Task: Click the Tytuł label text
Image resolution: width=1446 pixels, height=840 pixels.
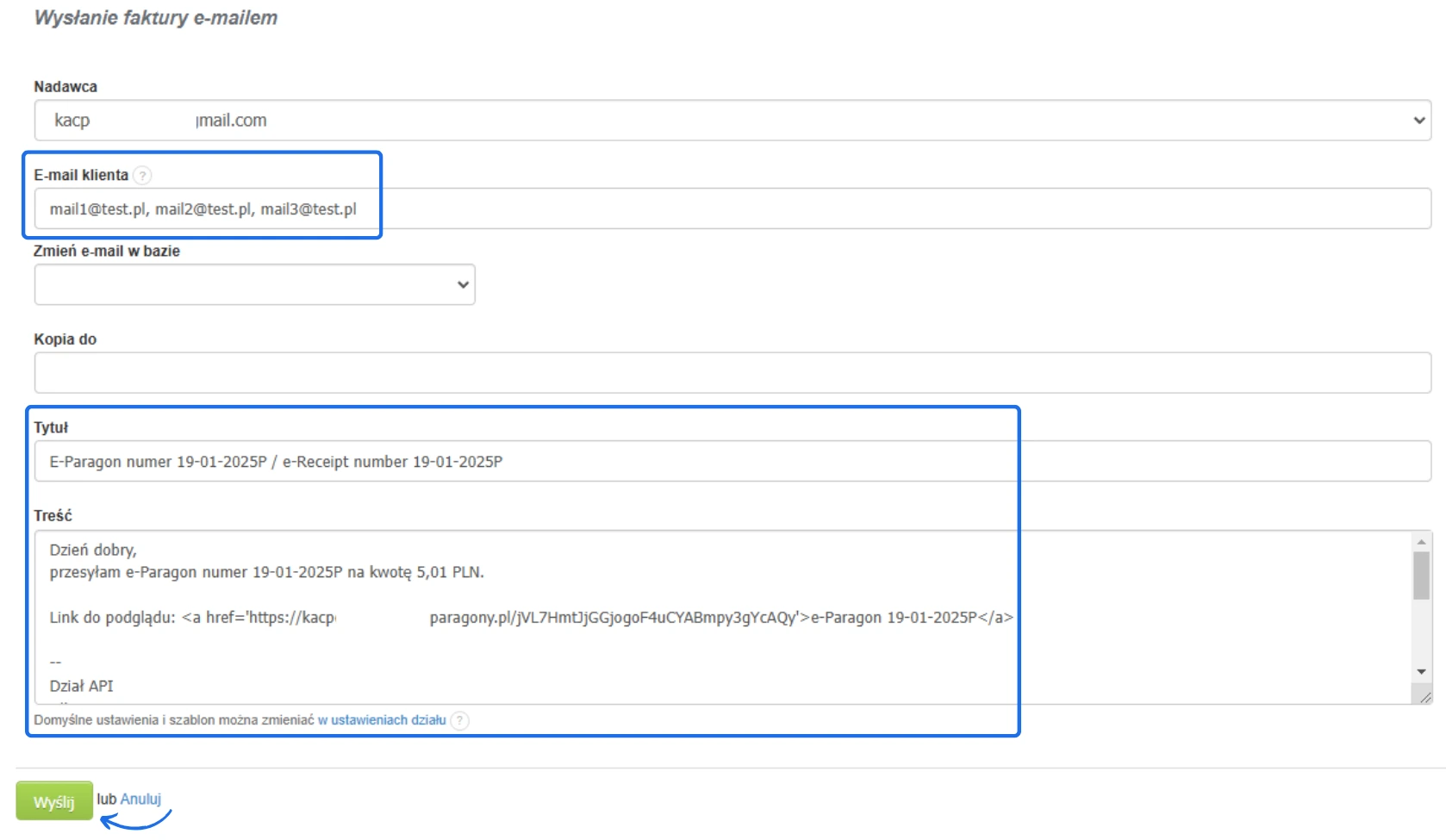Action: [x=51, y=428]
